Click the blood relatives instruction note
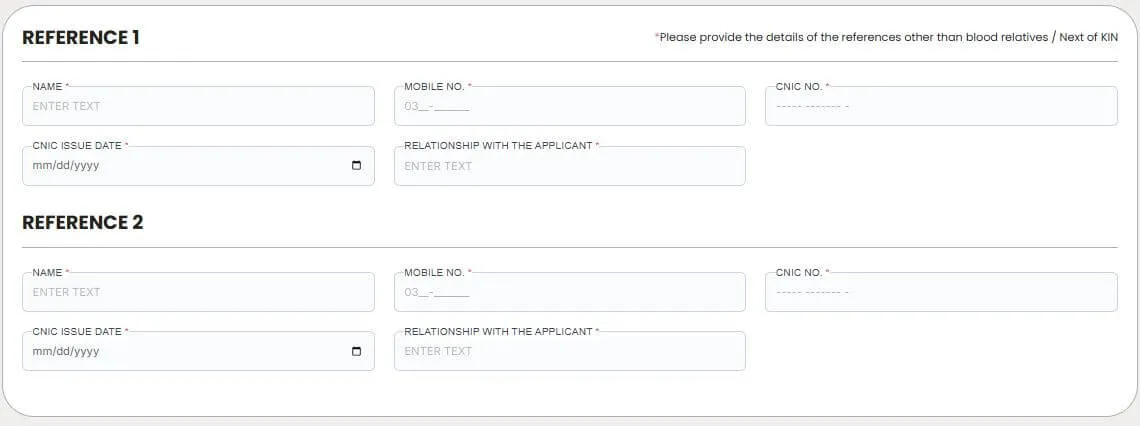This screenshot has height=426, width=1140. [x=887, y=38]
